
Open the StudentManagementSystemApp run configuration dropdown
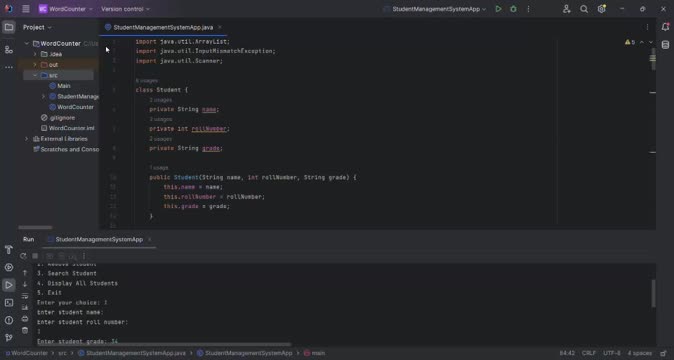[435, 9]
